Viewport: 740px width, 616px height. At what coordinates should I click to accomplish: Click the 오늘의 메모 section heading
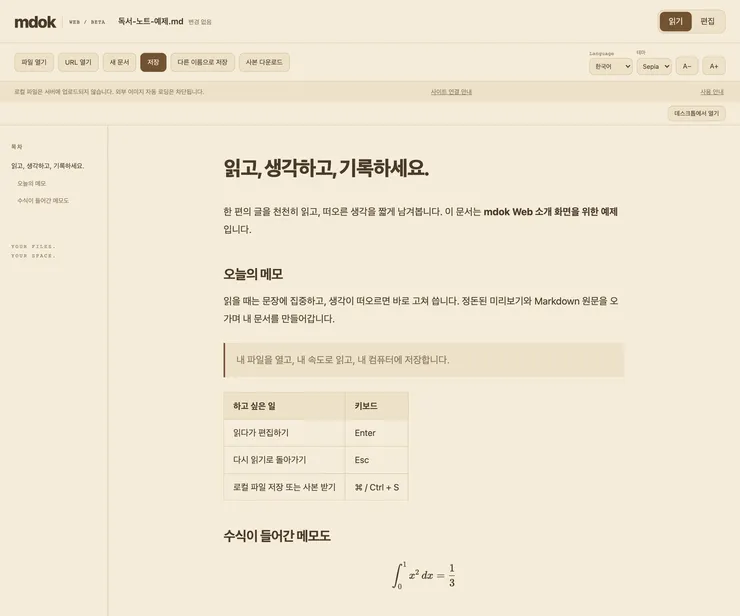click(253, 274)
